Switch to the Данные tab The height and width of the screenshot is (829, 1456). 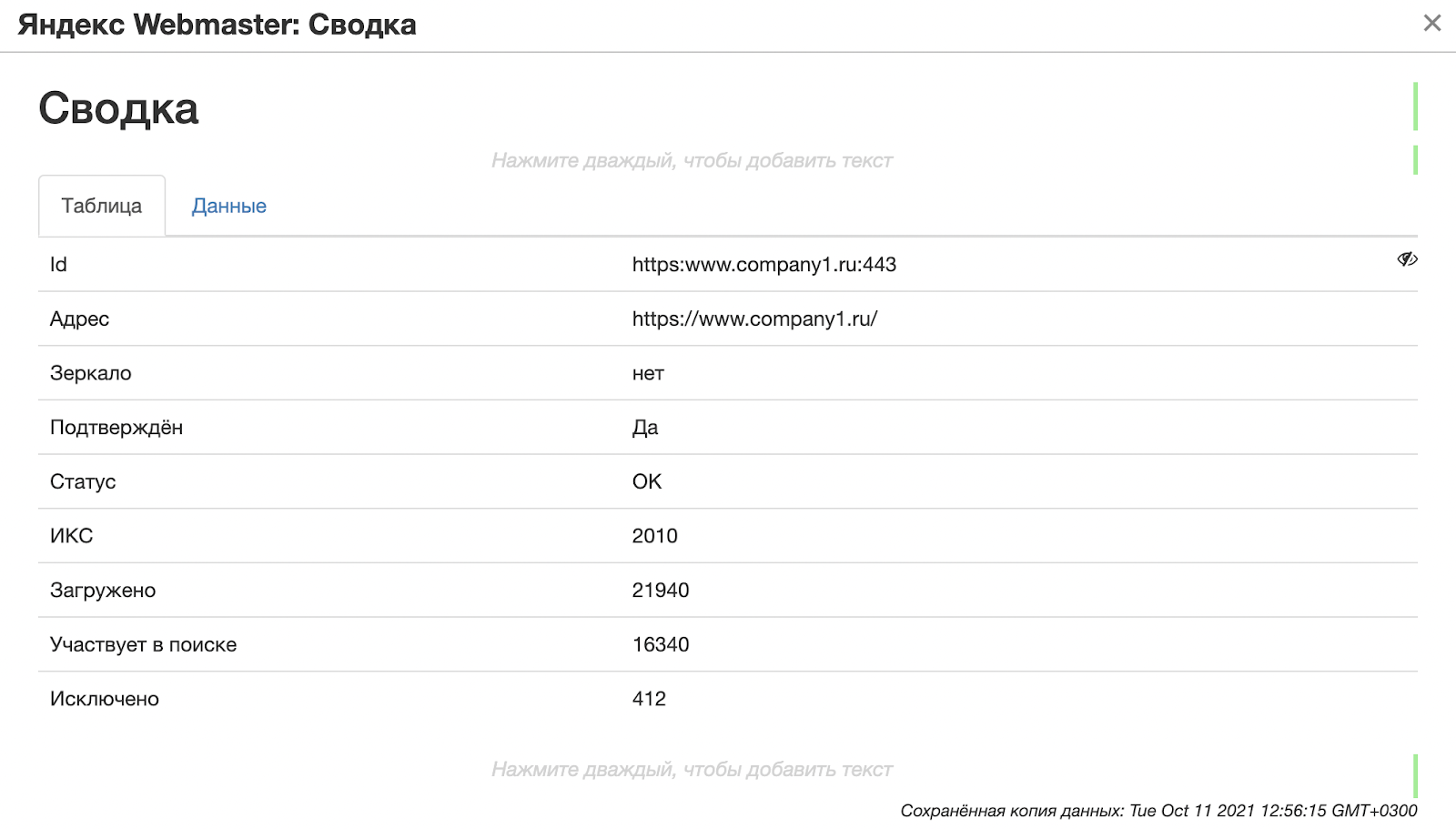229,207
